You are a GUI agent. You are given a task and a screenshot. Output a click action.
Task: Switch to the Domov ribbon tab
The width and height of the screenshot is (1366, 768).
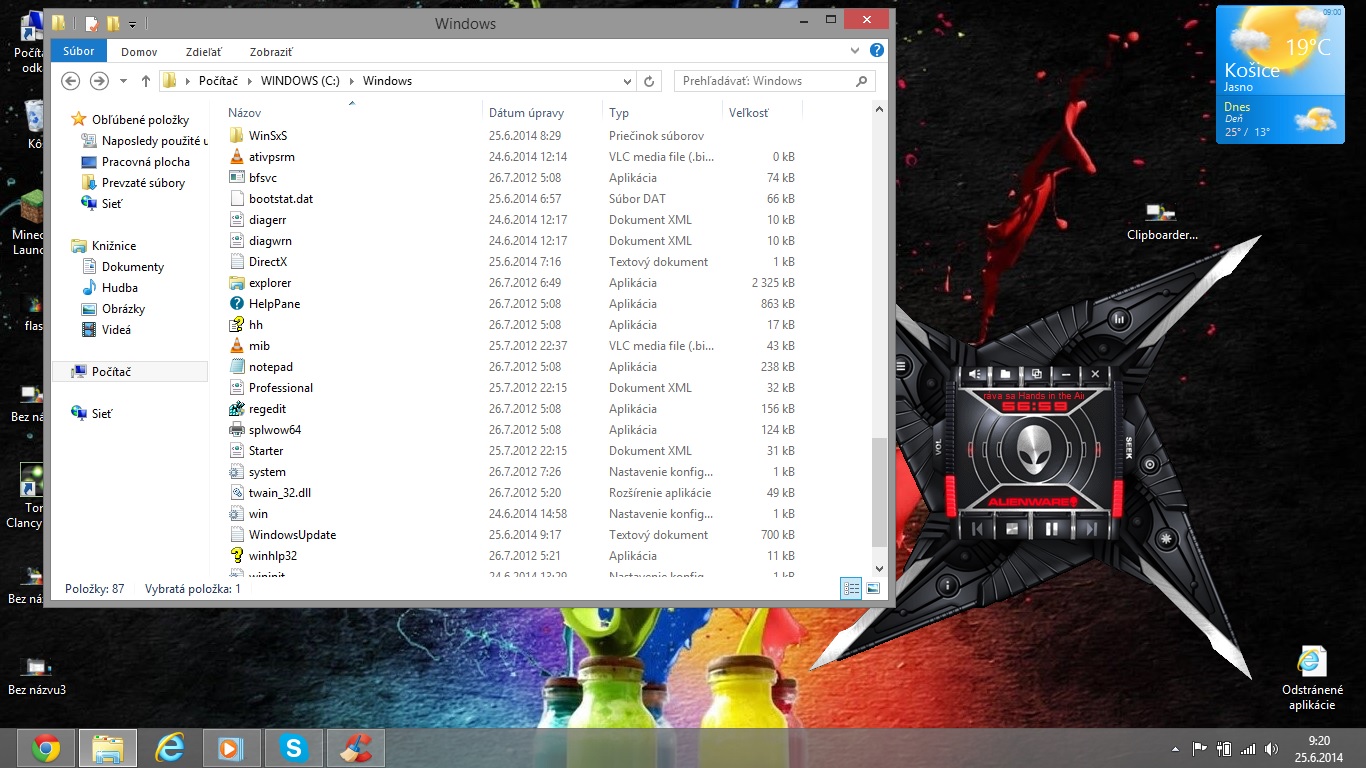pyautogui.click(x=139, y=51)
